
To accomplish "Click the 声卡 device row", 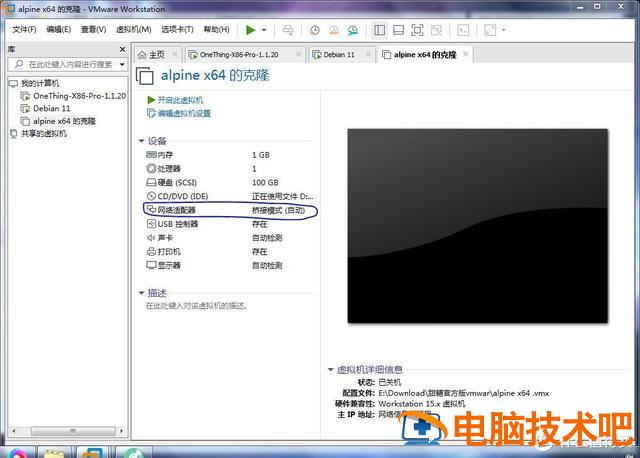I will [x=231, y=238].
